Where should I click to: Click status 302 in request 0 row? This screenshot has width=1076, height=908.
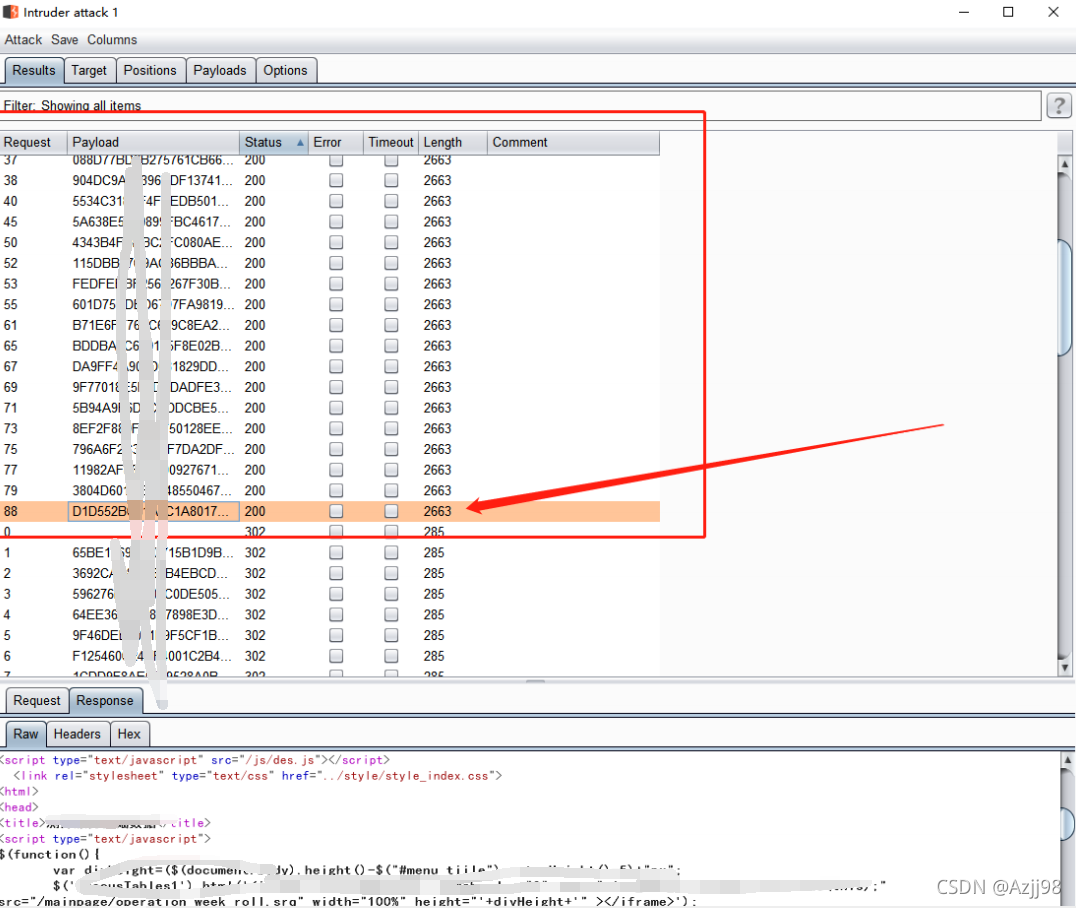point(255,532)
